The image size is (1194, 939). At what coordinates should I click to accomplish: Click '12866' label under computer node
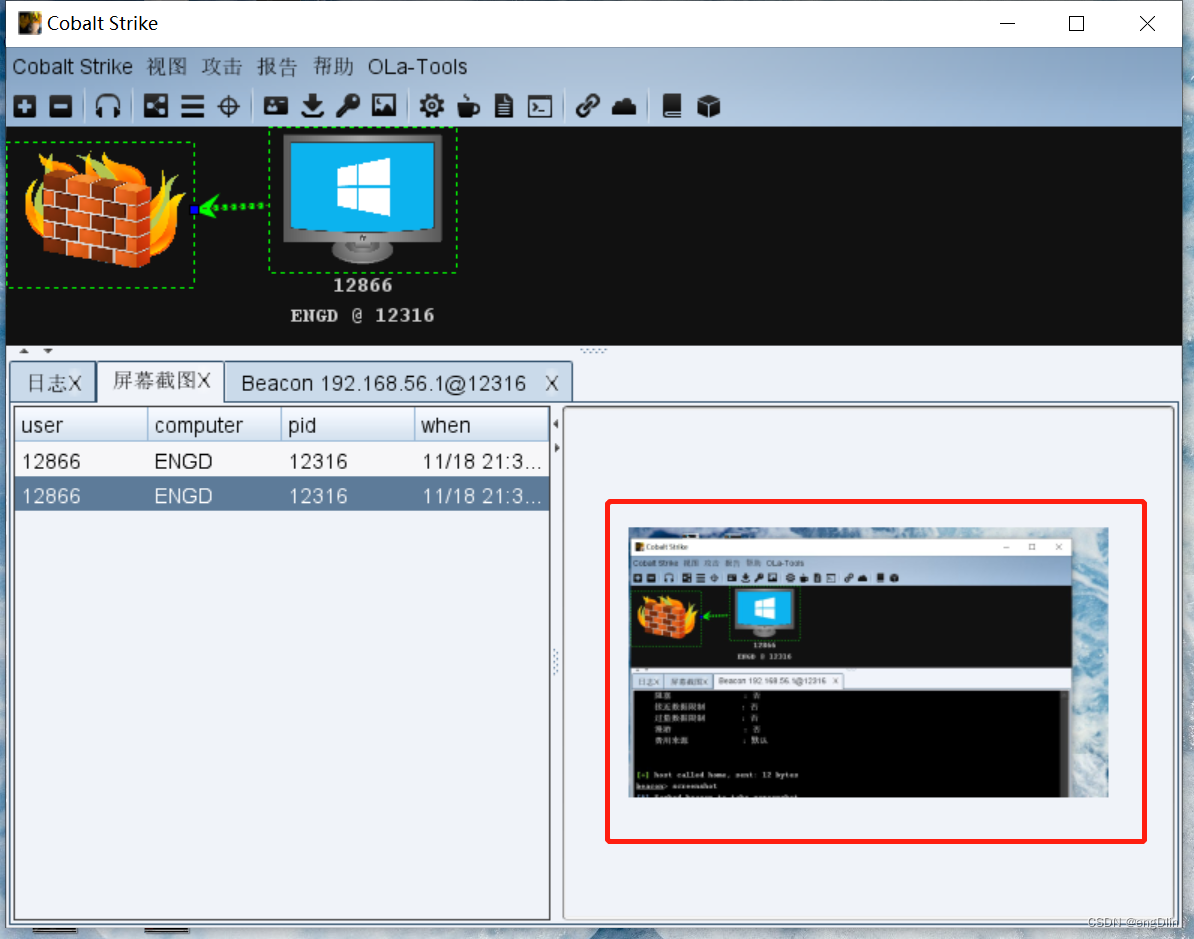pyautogui.click(x=362, y=286)
